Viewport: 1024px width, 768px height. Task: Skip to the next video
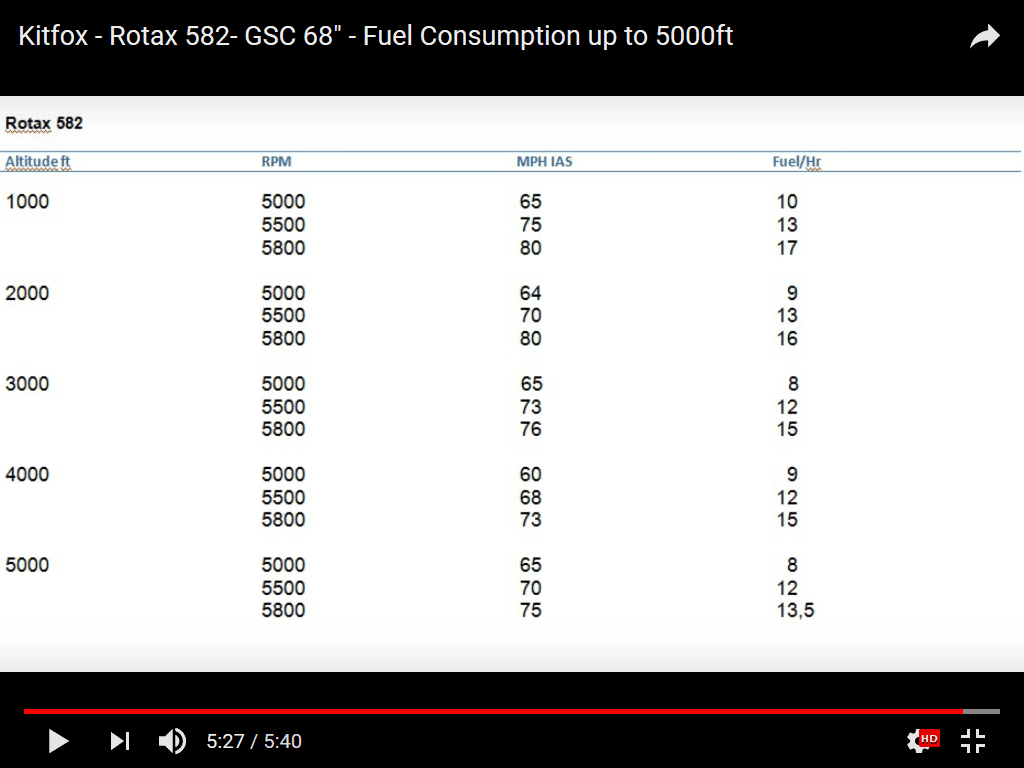[120, 741]
